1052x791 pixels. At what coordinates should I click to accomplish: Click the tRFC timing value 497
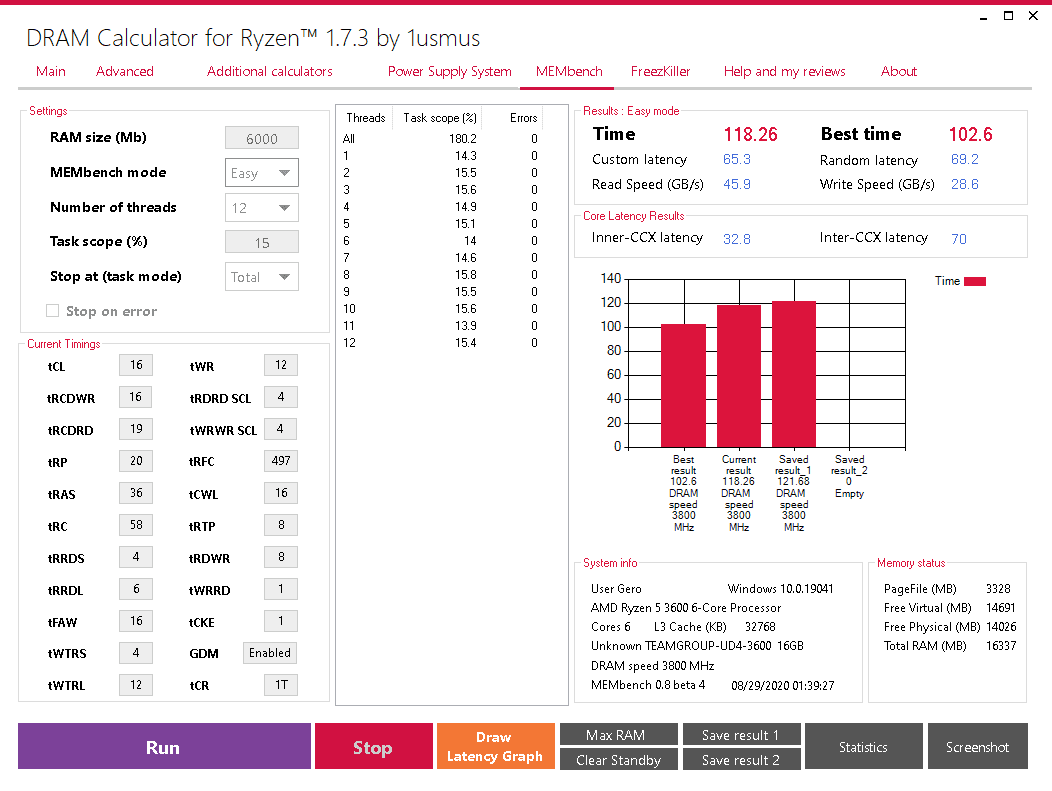280,461
